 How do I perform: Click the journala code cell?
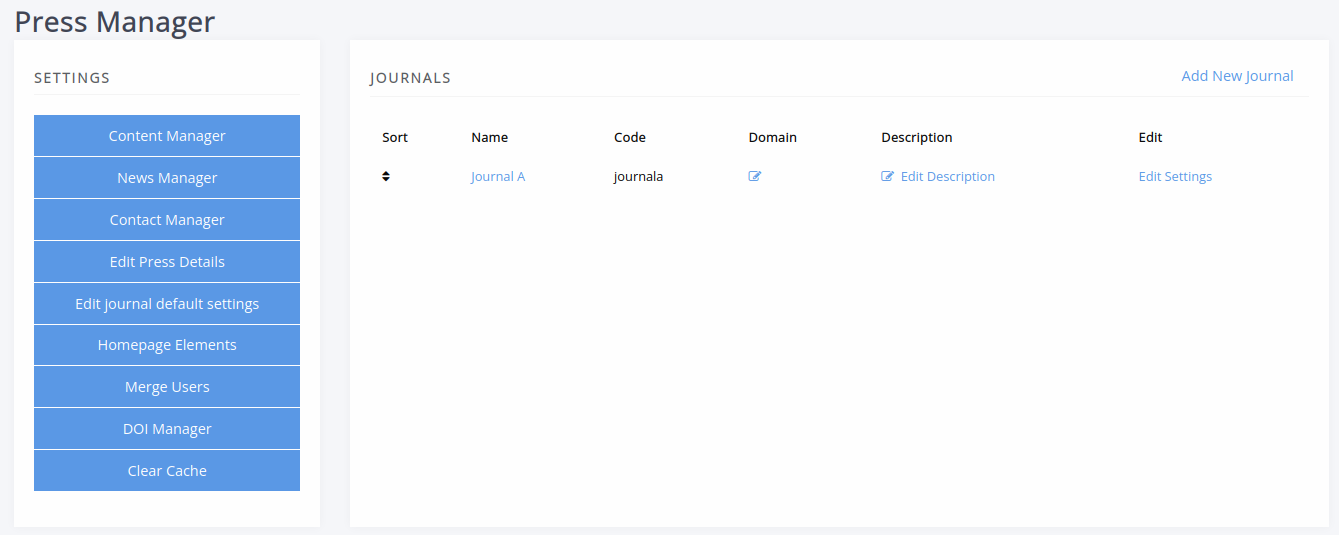click(639, 177)
